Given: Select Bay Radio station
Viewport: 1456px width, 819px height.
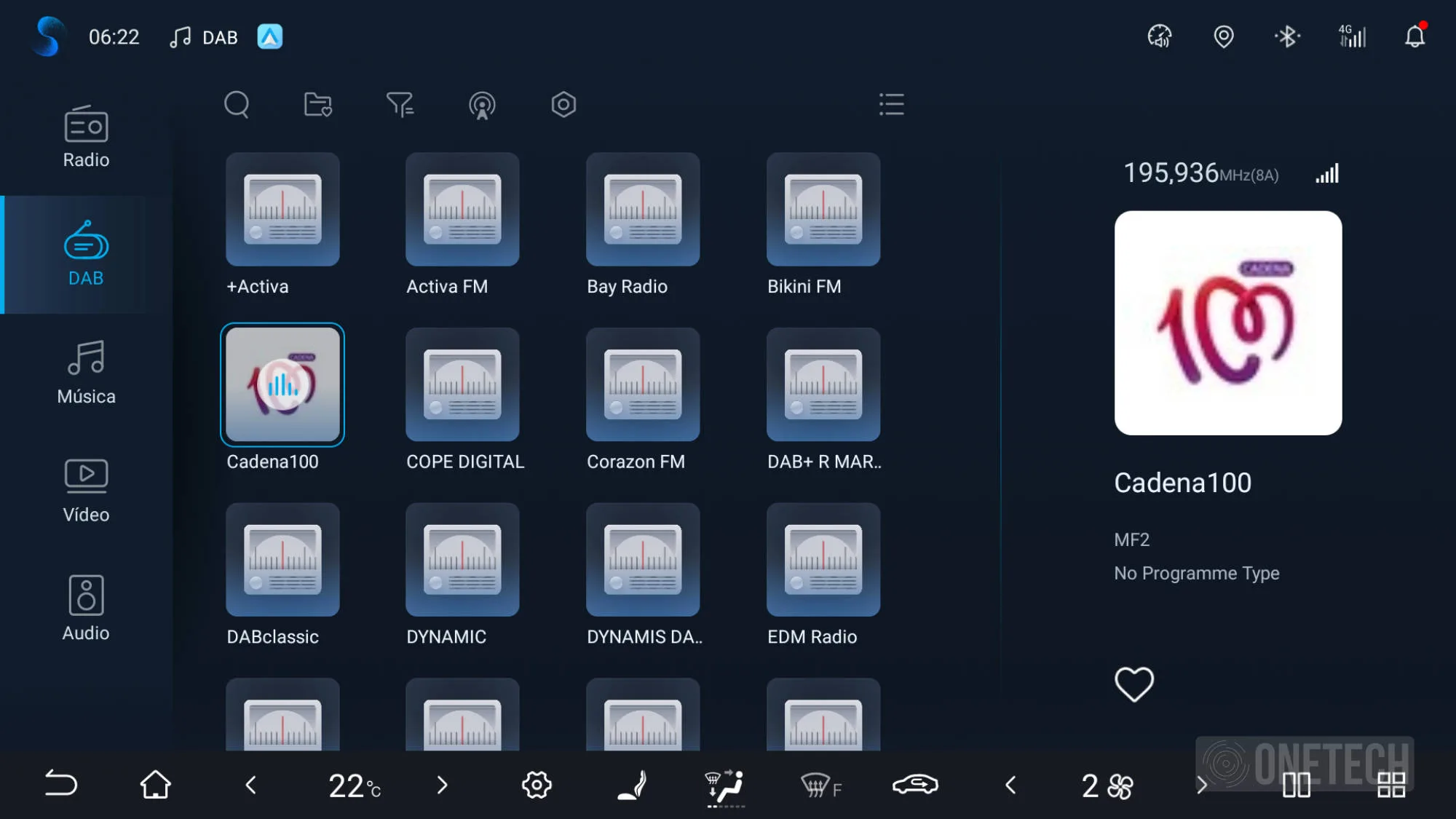Looking at the screenshot, I should (x=643, y=210).
